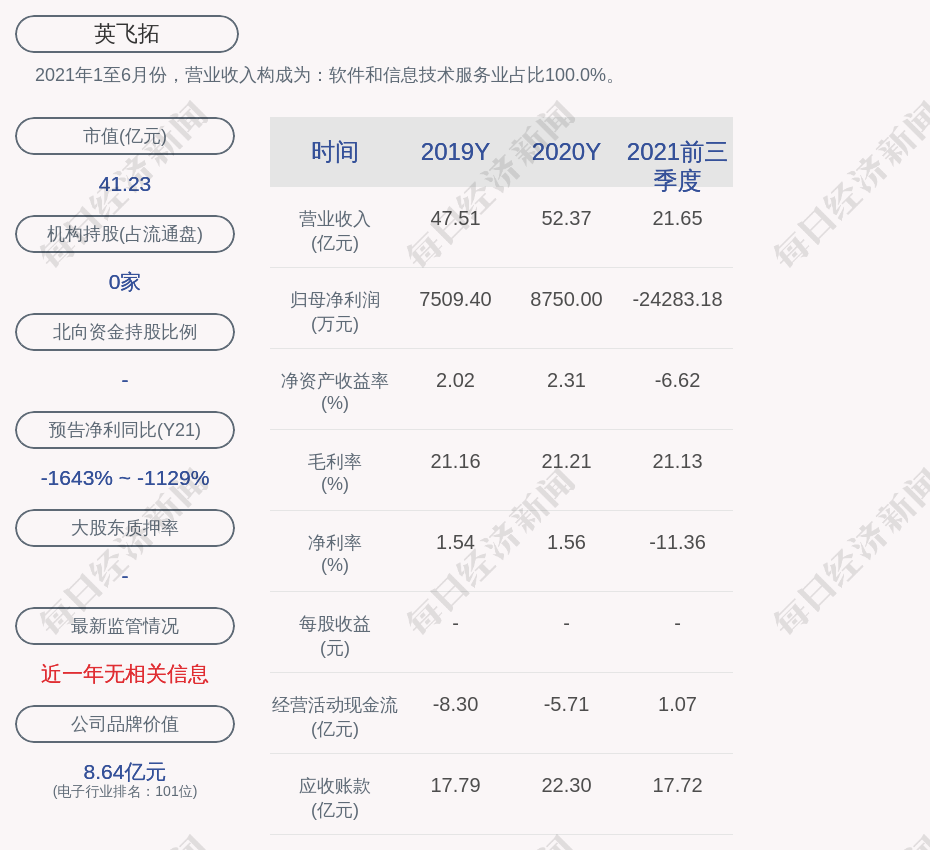
Task: Click the receivables value 17.72
Action: (x=677, y=785)
